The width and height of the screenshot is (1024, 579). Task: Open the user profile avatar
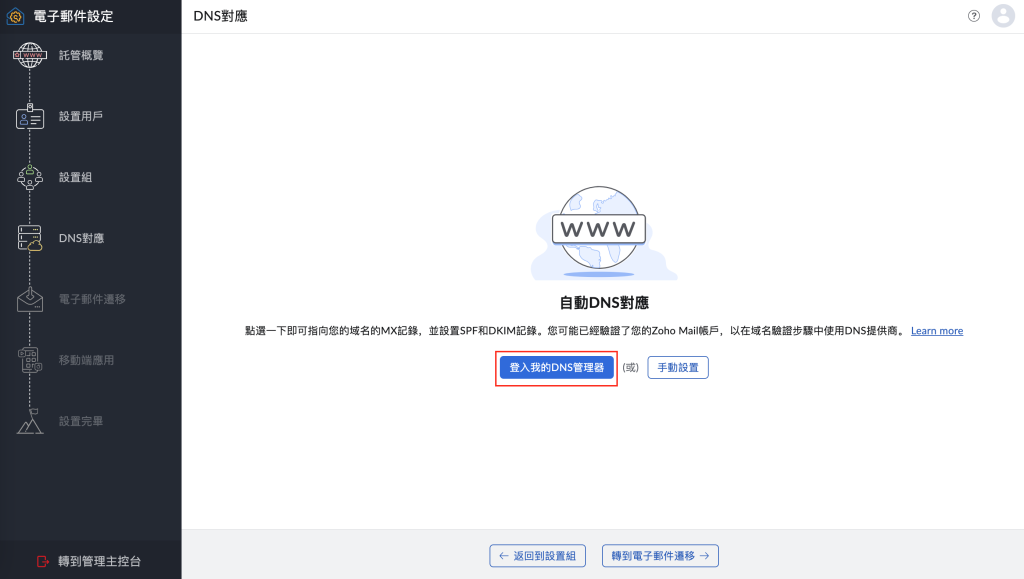pos(1003,16)
